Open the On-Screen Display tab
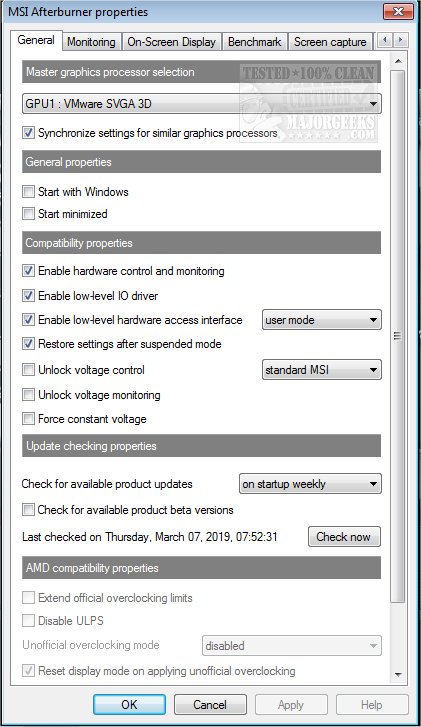Screen dimensions: 421x727 pyautogui.click(x=172, y=42)
